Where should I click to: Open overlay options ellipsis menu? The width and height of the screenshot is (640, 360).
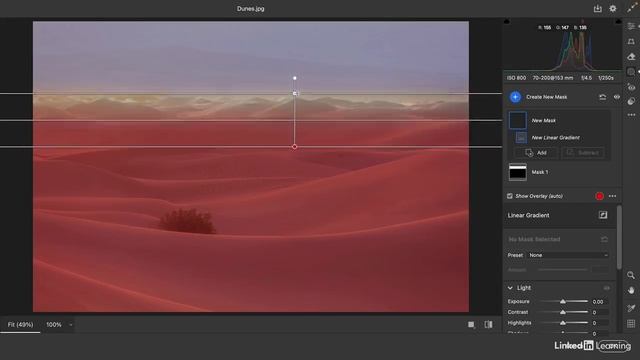(x=612, y=196)
